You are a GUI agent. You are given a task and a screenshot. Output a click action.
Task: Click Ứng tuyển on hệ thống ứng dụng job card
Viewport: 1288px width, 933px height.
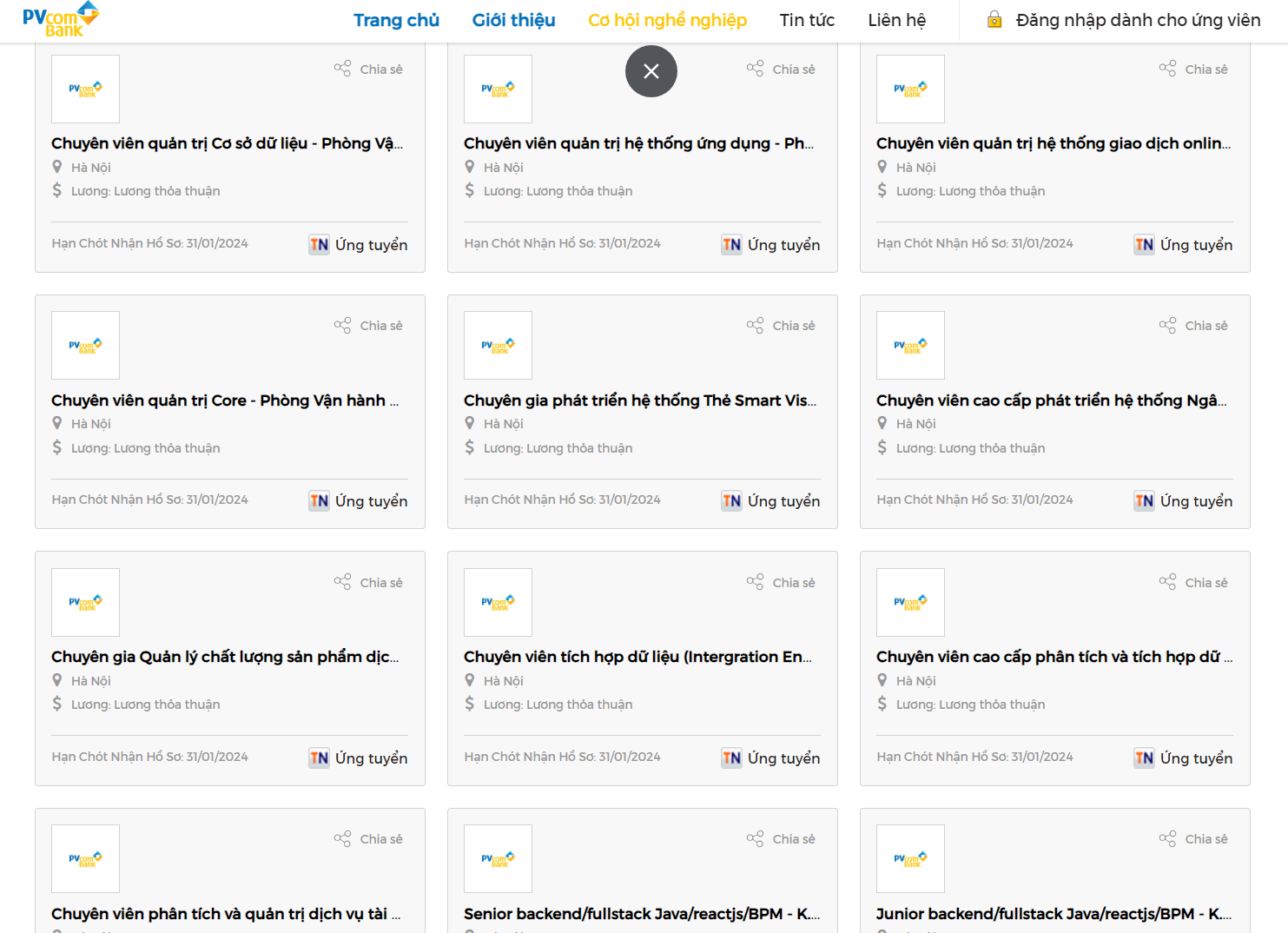[x=783, y=245]
